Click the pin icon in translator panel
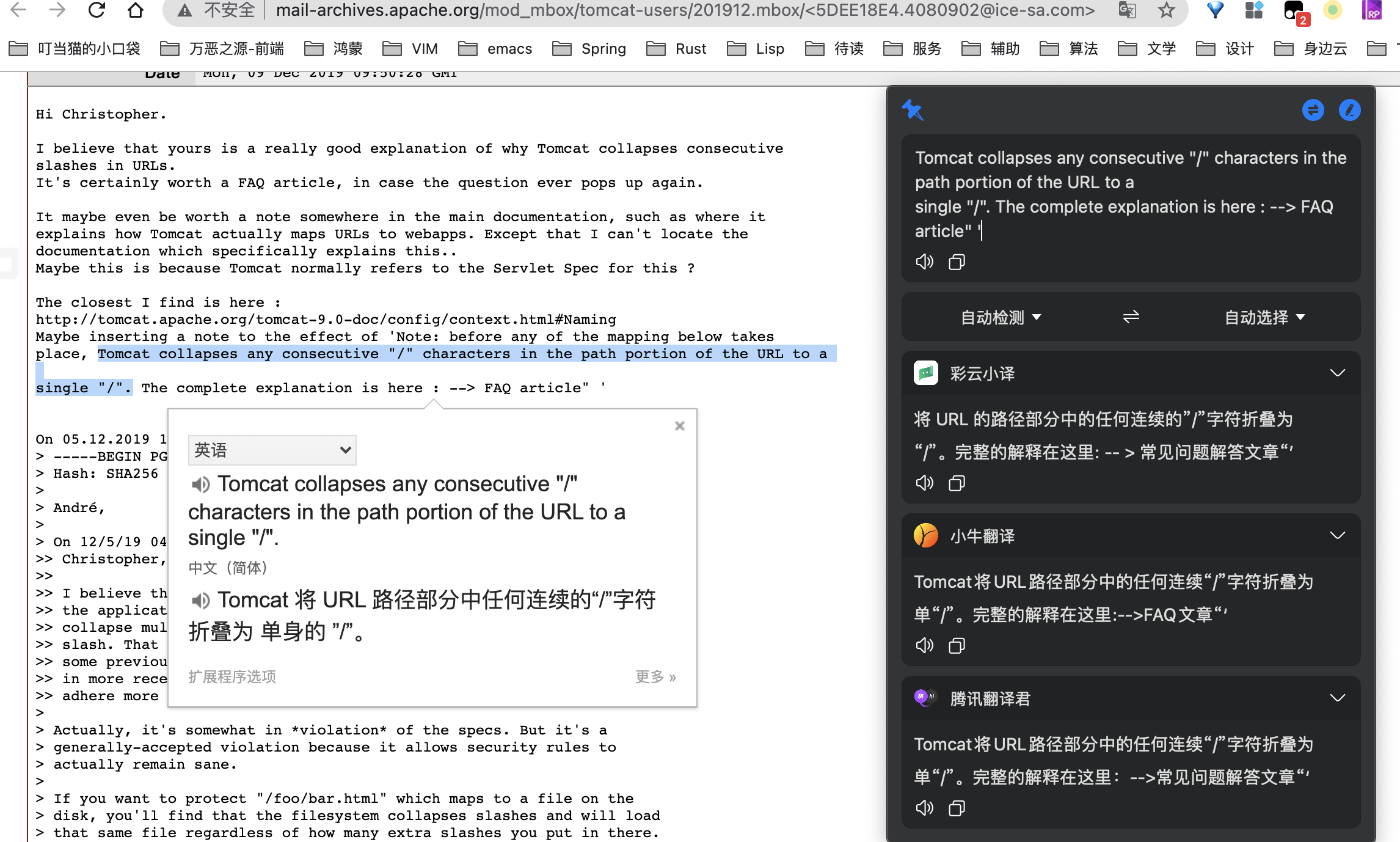The height and width of the screenshot is (842, 1400). (x=913, y=111)
